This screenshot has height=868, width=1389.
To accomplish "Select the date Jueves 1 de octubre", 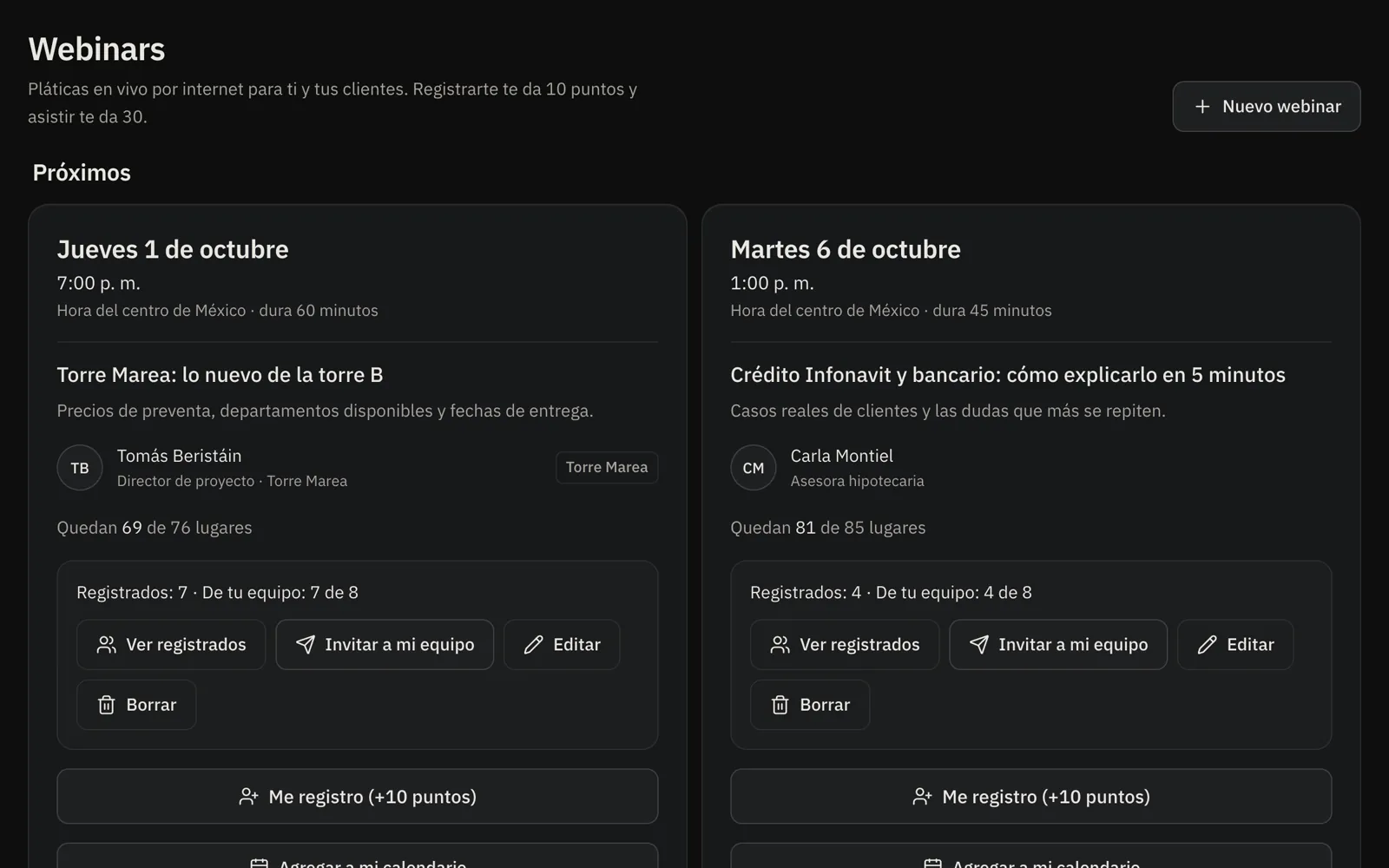I will click(173, 250).
